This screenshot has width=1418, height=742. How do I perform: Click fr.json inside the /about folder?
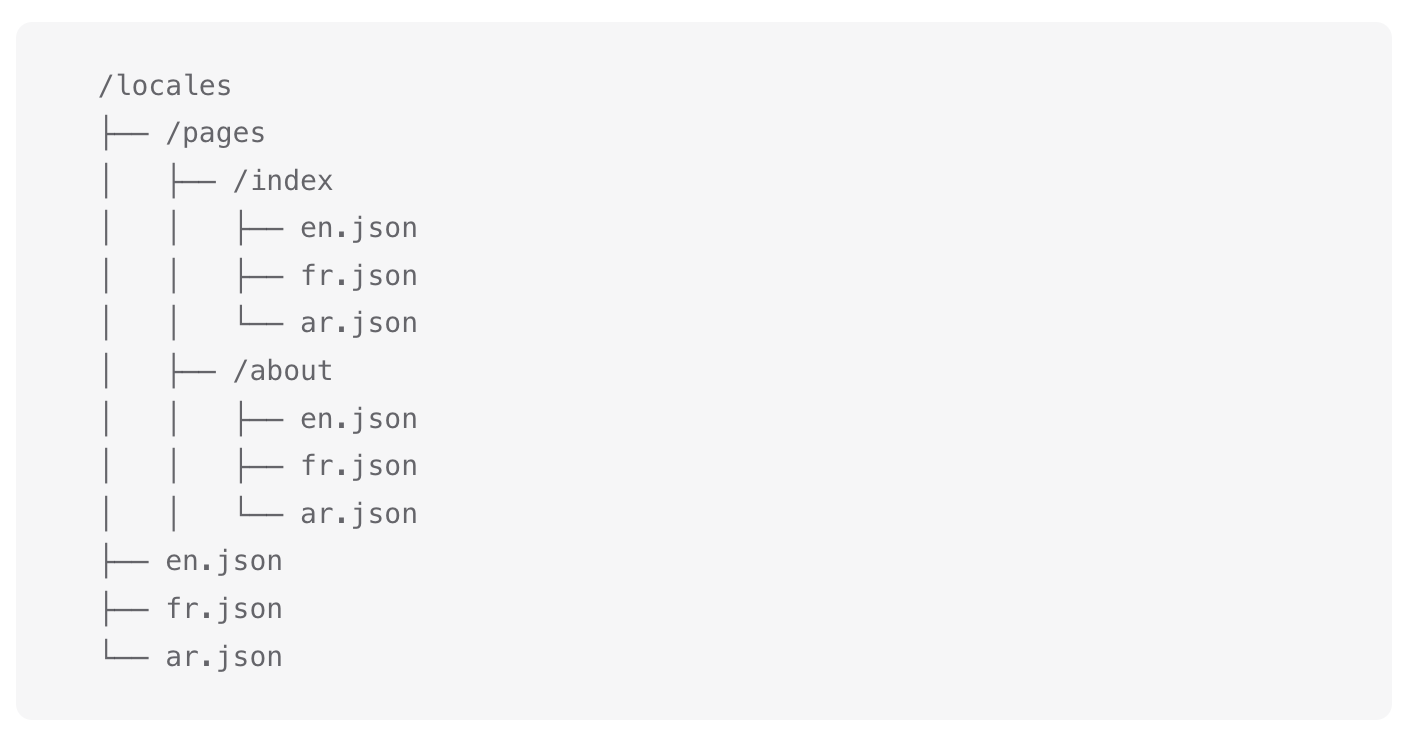pos(358,466)
